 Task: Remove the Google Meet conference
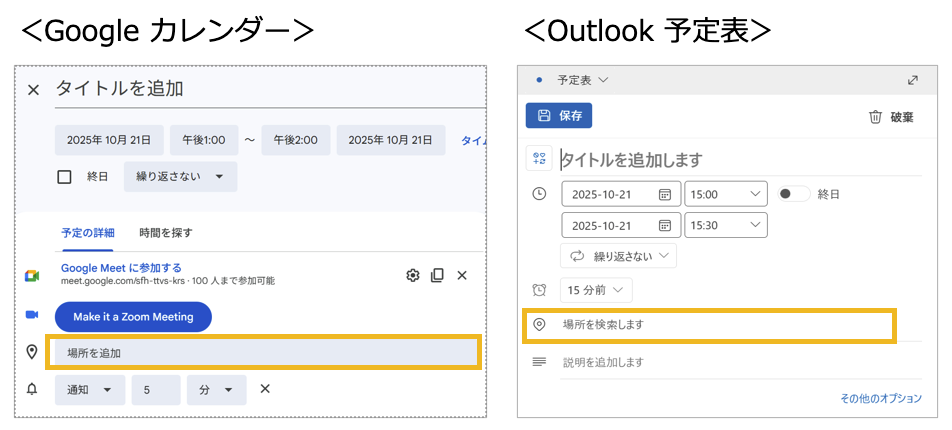pyautogui.click(x=462, y=275)
